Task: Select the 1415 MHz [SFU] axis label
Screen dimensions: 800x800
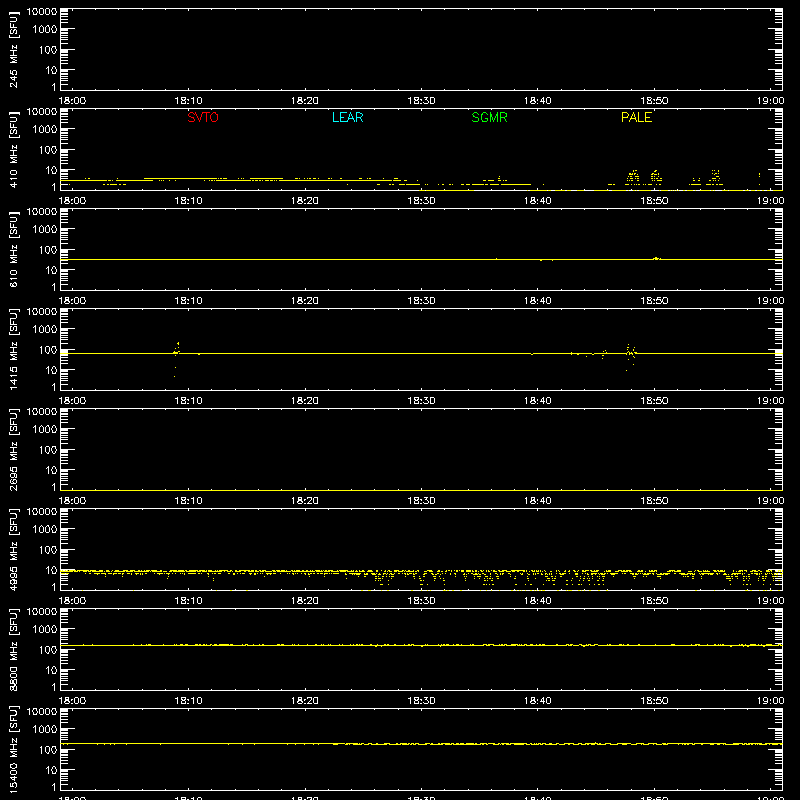Action: [13, 349]
